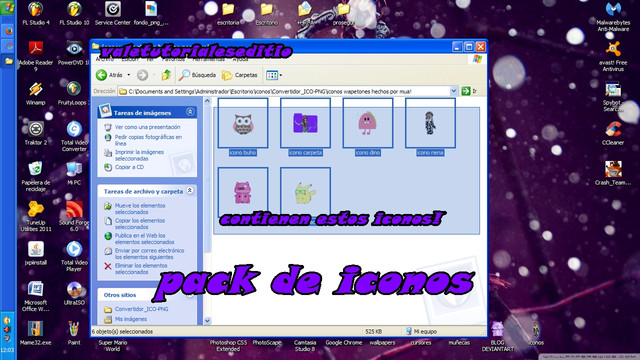Click the Winamp desktop icon
Screen dimensions: 640x360
coord(36,94)
